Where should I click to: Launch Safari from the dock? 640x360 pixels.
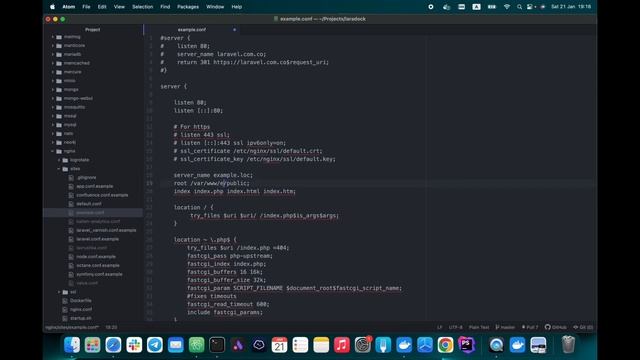click(113, 345)
